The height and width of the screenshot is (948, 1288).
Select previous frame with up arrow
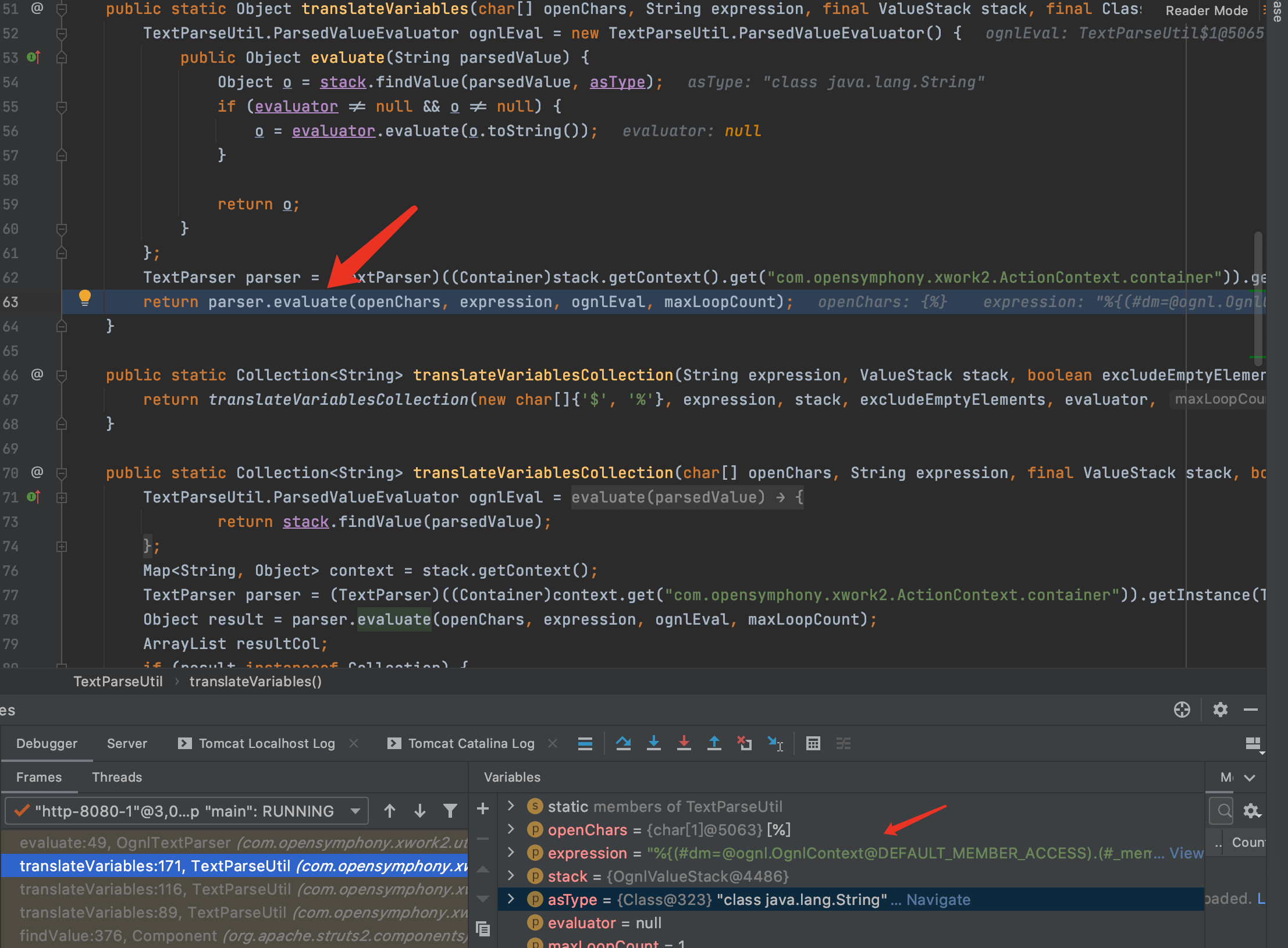pyautogui.click(x=390, y=811)
